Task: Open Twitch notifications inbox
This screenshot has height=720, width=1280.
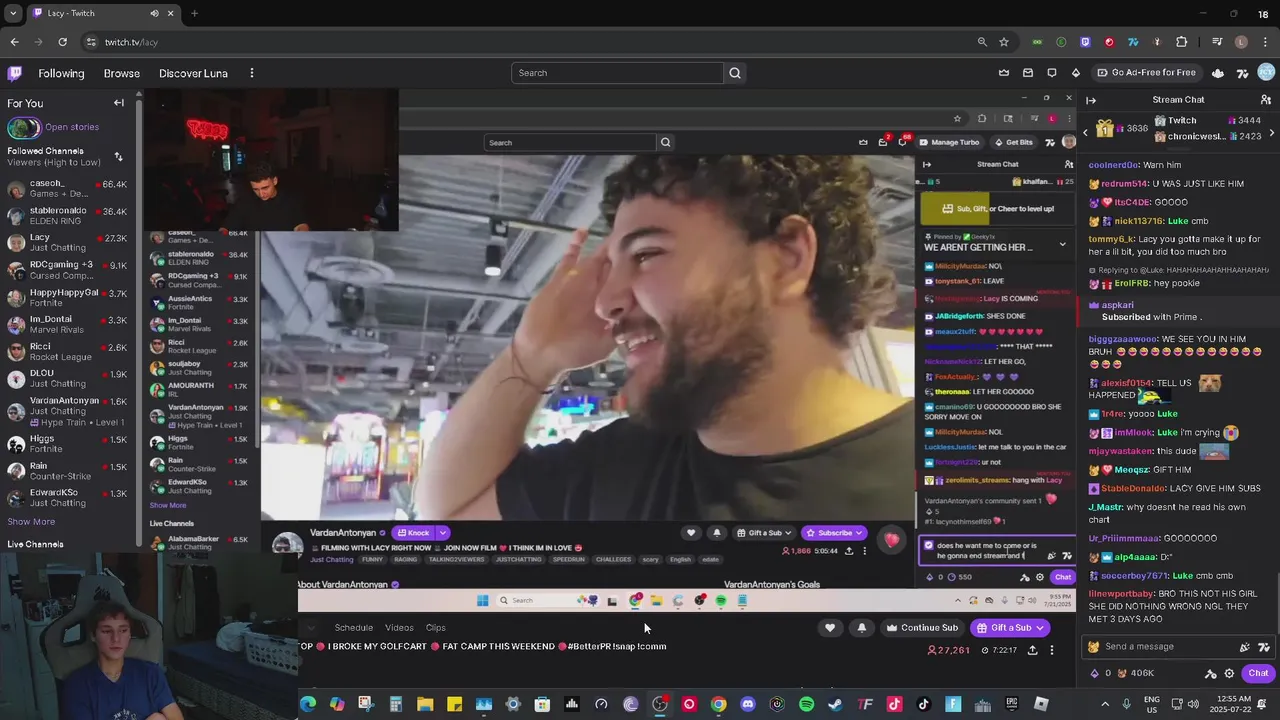Action: click(x=1028, y=73)
